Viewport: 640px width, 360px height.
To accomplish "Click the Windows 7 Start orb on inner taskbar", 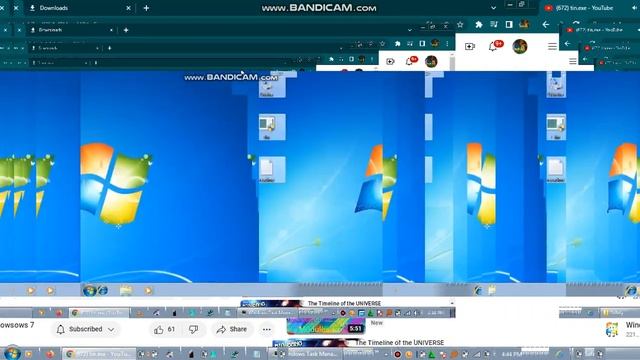I will click(x=89, y=291).
